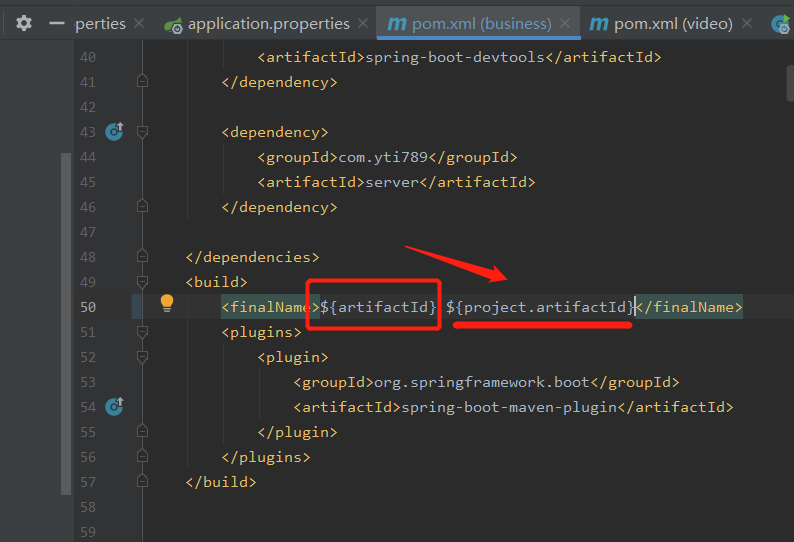Screen dimensions: 794x542
Task: Click the closing </plugins> tag
Action: (266, 457)
